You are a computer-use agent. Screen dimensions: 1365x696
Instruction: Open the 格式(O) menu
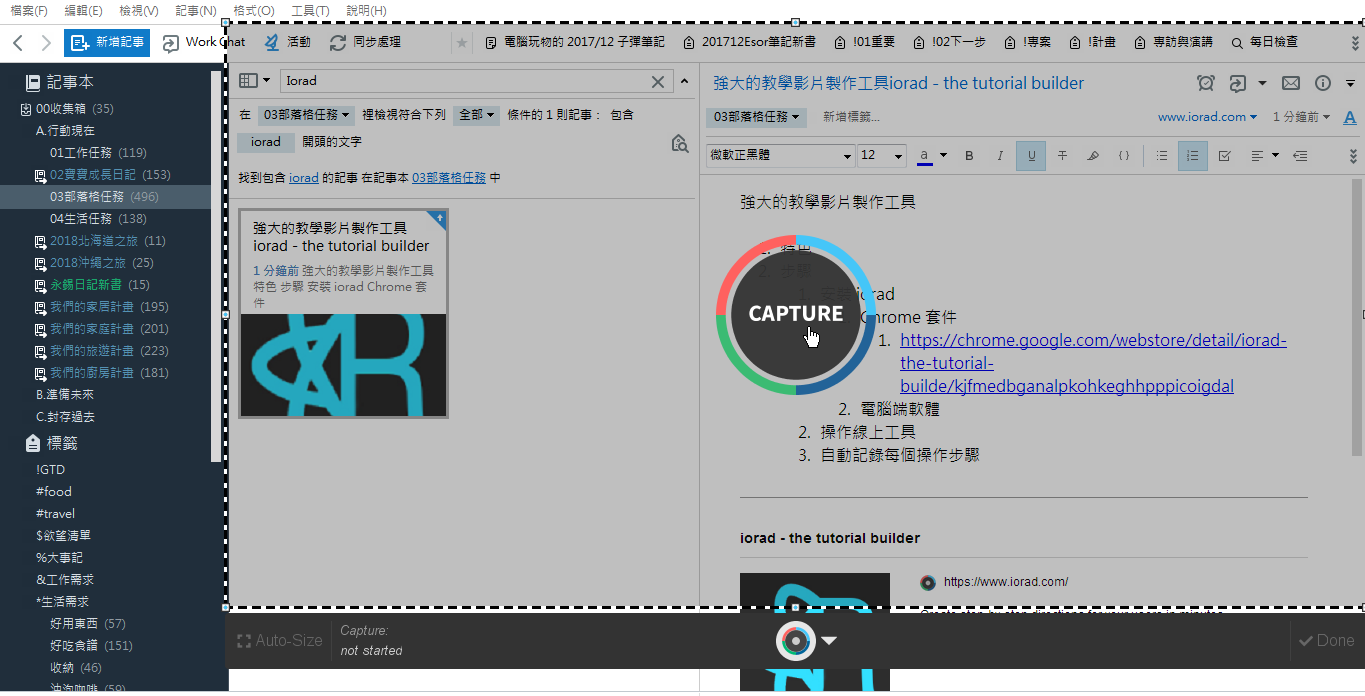[x=253, y=10]
